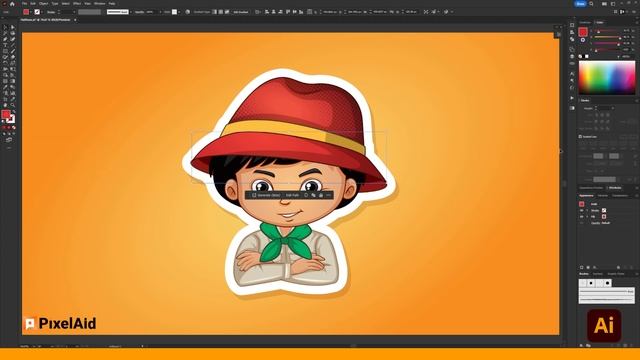Enable the Dashed Line checkbox
640x360 pixels.
click(580, 136)
